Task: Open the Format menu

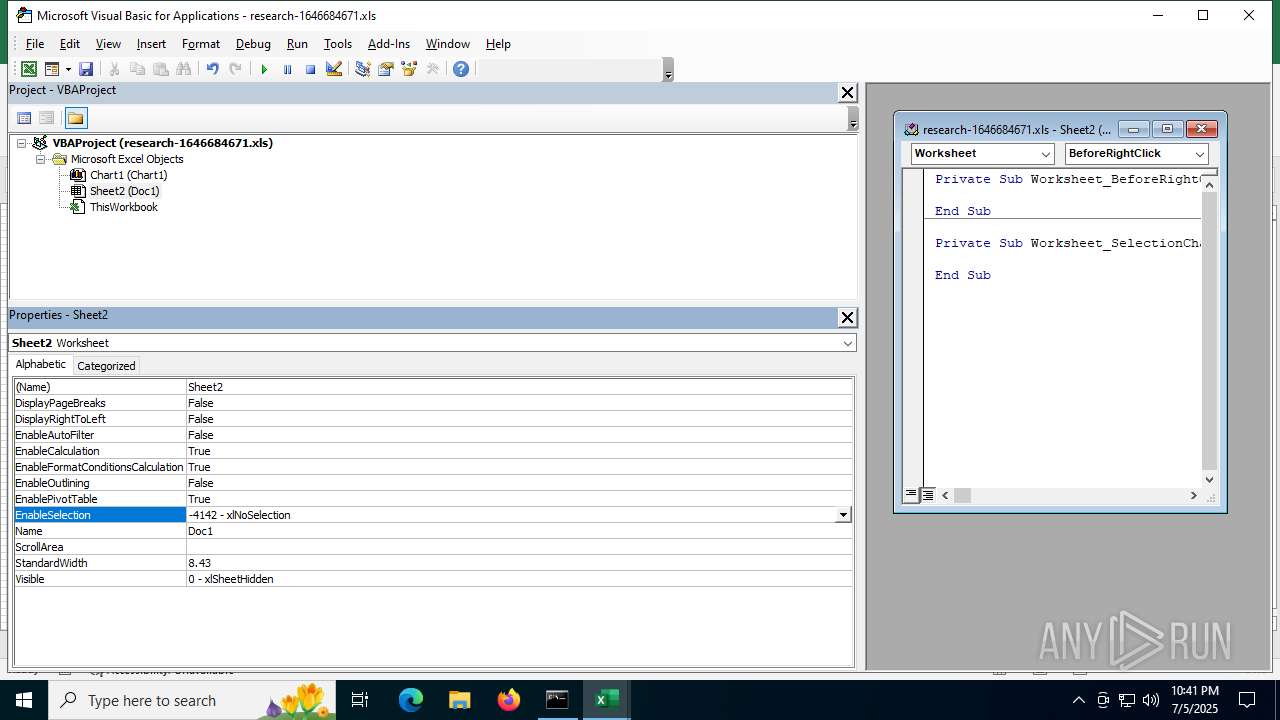Action: pyautogui.click(x=201, y=44)
